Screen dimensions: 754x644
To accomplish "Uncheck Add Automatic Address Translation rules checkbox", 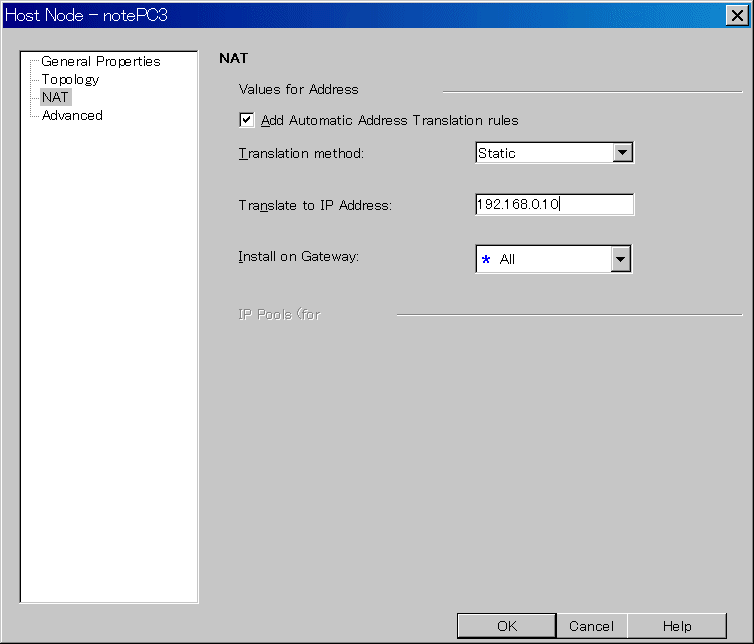I will (247, 121).
